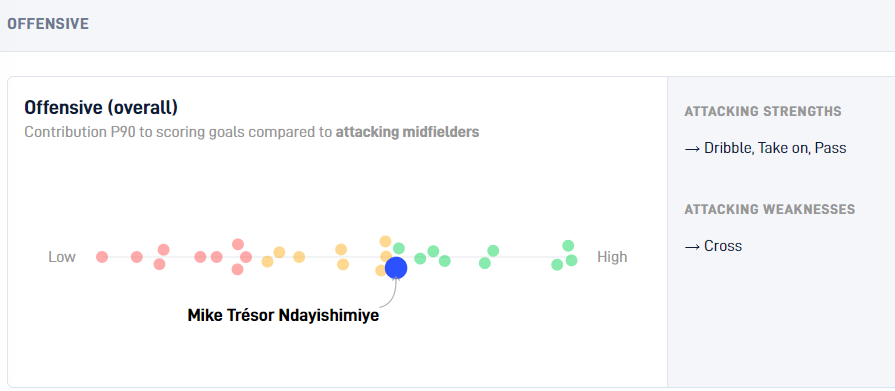
Task: Select the OFFENSIVE section header
Action: pos(48,24)
